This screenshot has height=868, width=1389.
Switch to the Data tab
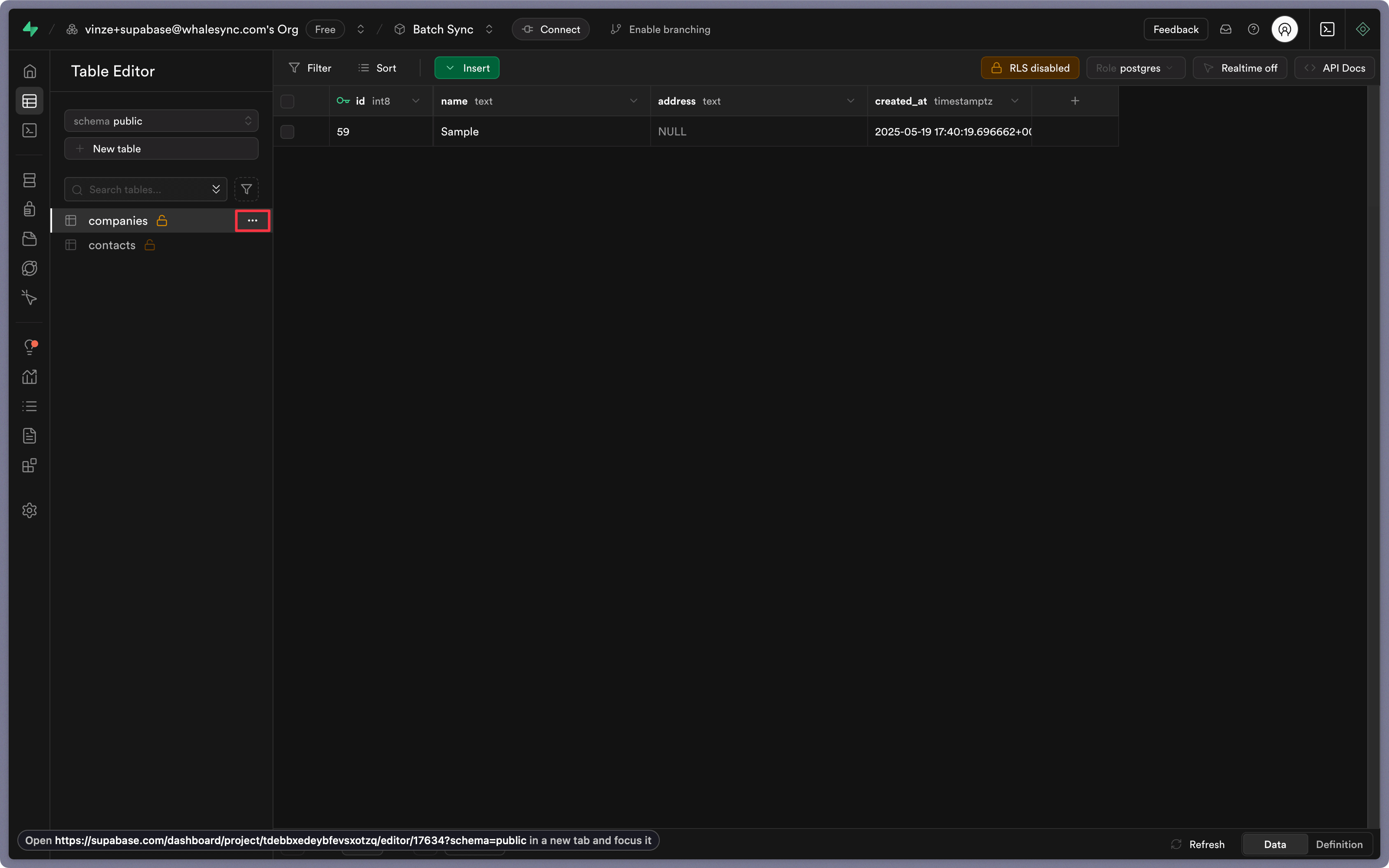[x=1275, y=845]
